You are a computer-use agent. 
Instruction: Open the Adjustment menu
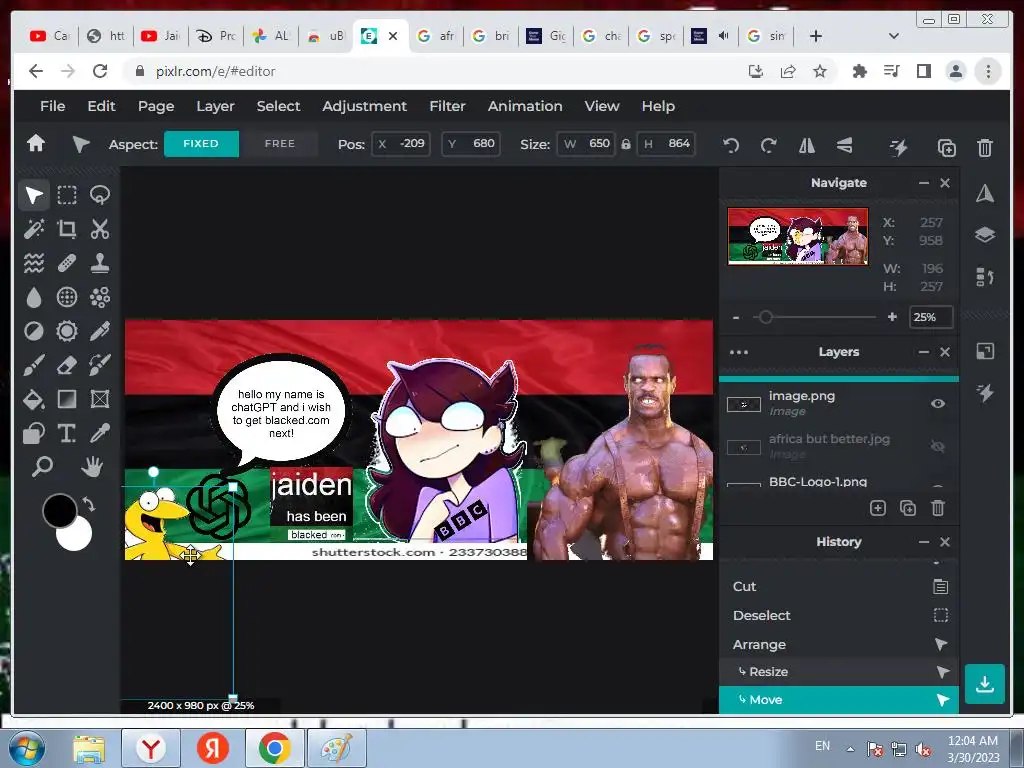point(364,106)
